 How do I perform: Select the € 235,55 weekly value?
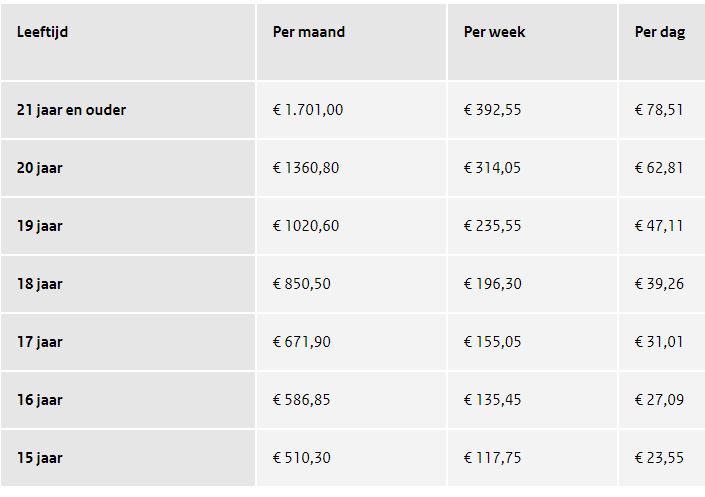pos(492,226)
